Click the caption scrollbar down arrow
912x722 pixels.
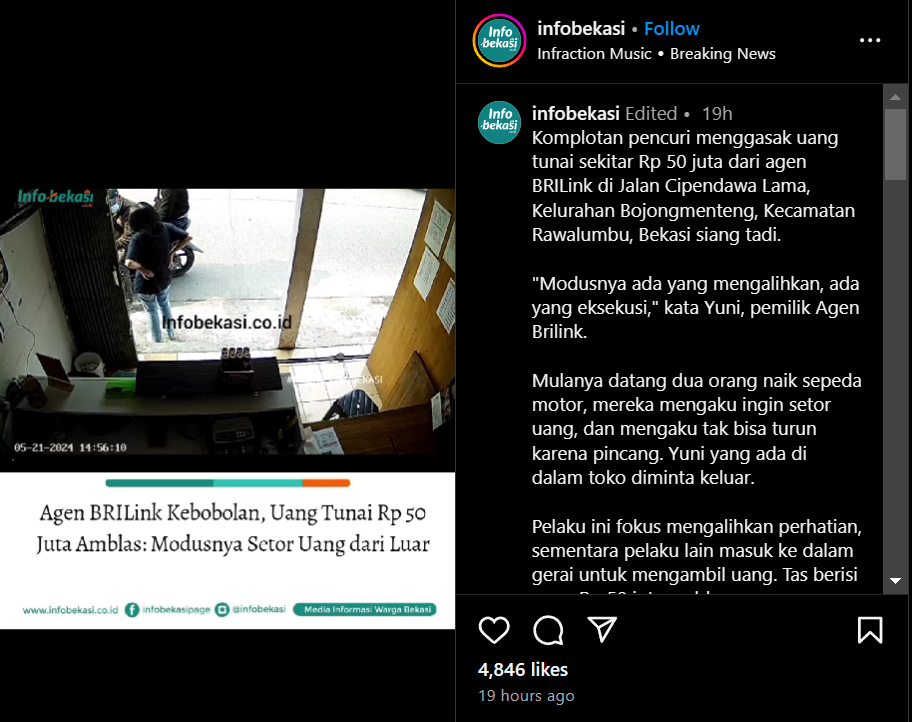tap(895, 581)
